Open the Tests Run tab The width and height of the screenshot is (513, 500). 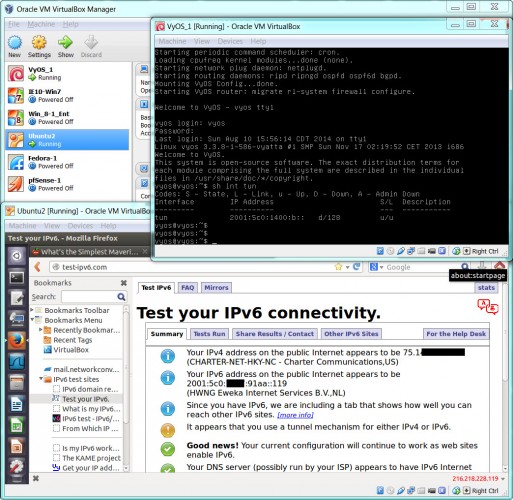209,334
